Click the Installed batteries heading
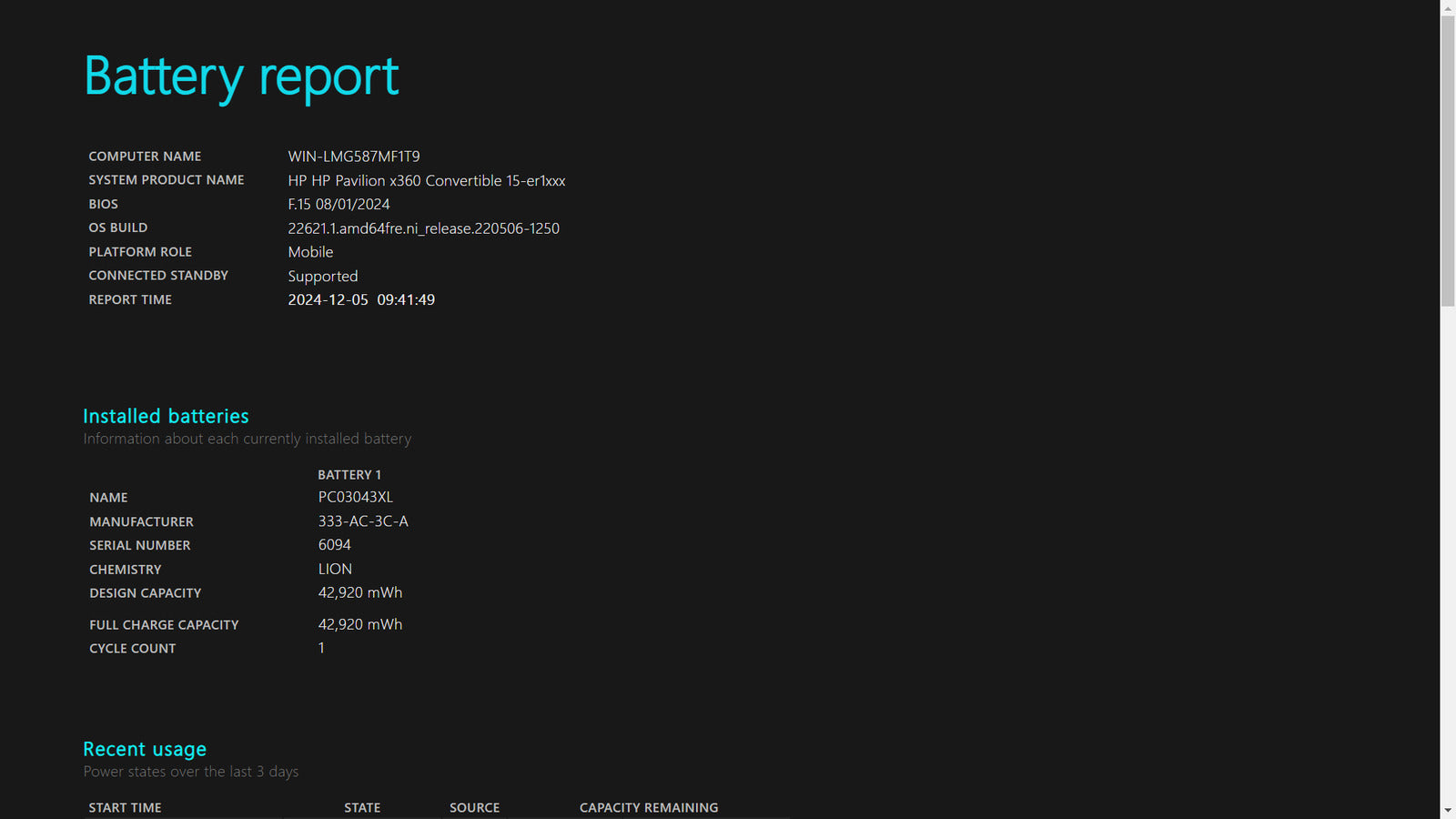1456x819 pixels. click(166, 416)
